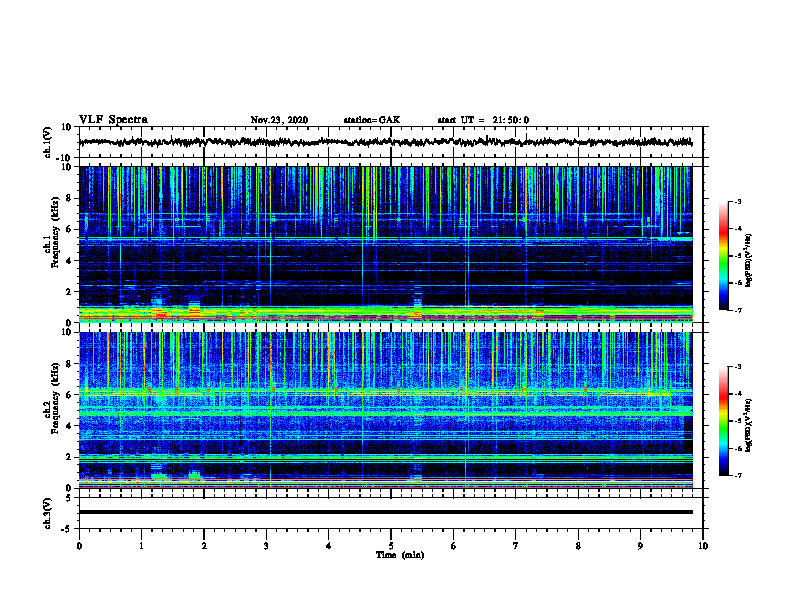This screenshot has width=792, height=612.
Task: Click the "-3" tick on the ch.2 colorbar
Action: (737, 367)
